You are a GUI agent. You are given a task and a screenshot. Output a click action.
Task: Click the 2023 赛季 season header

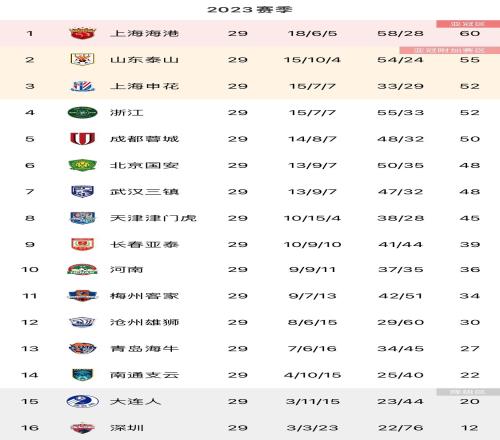click(250, 9)
